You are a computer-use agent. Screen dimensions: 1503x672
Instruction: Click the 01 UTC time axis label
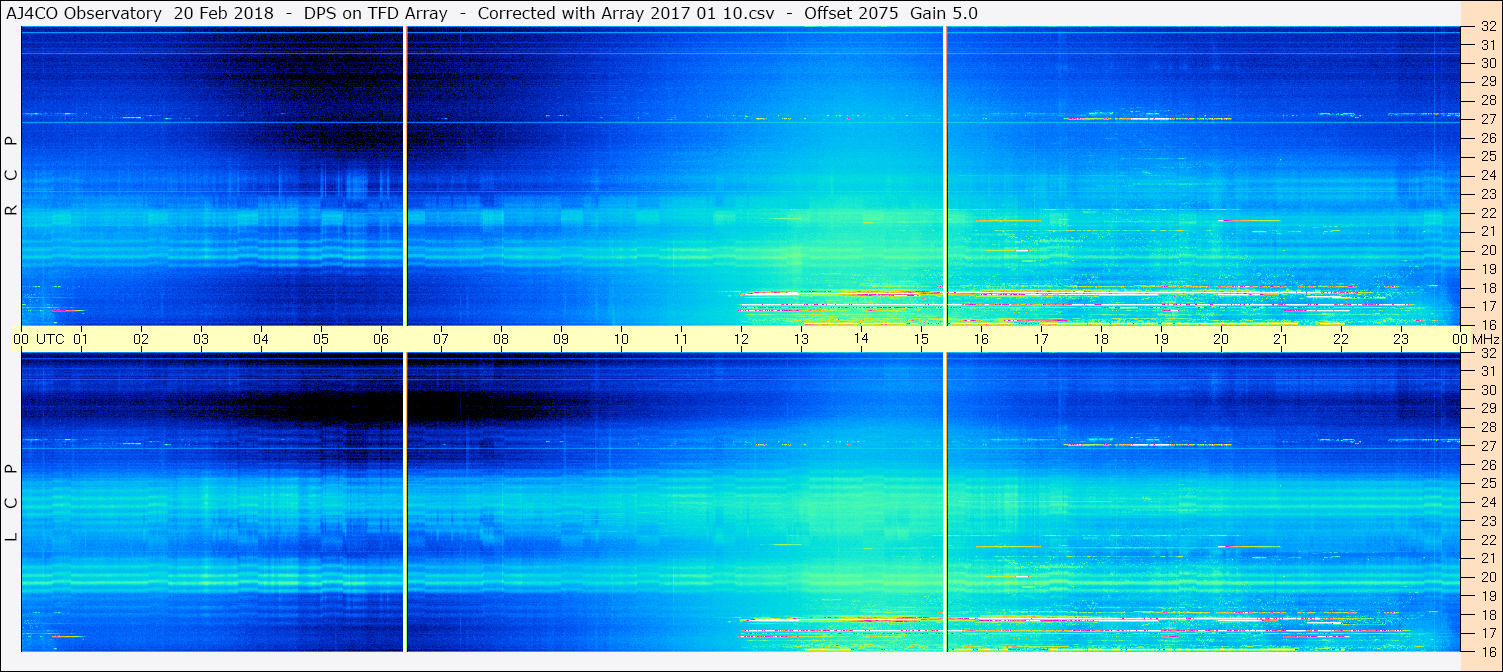pyautogui.click(x=81, y=339)
